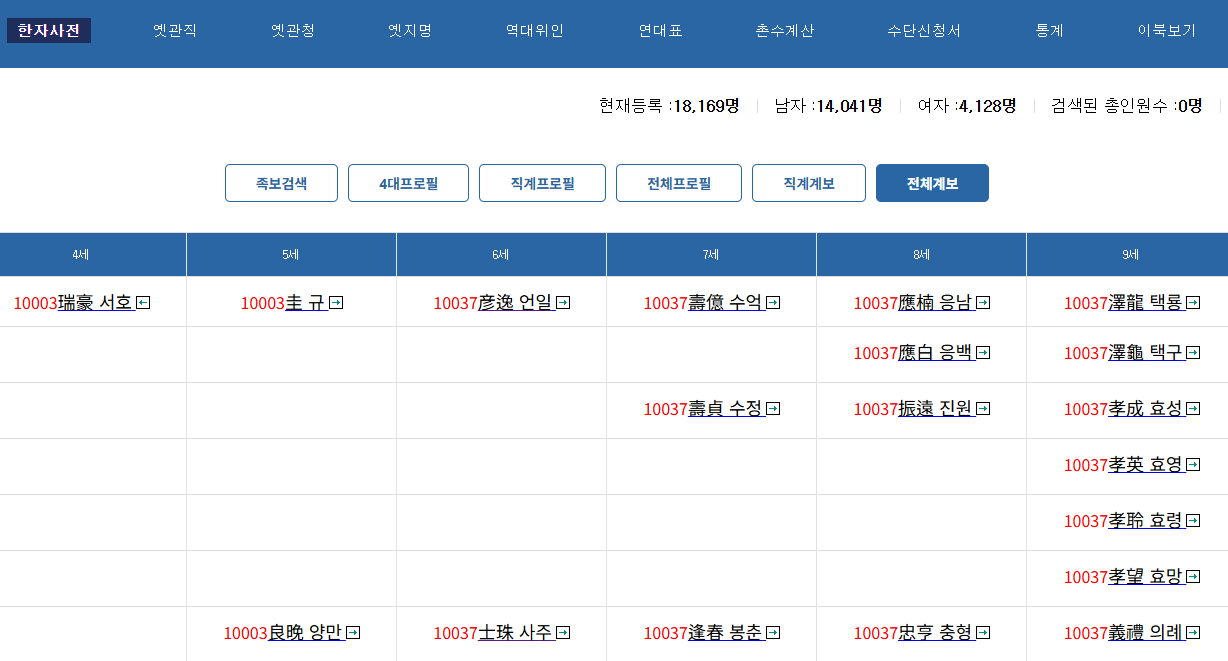This screenshot has height=661, width=1228.
Task: Open the 옛관직 menu
Action: pyautogui.click(x=175, y=31)
